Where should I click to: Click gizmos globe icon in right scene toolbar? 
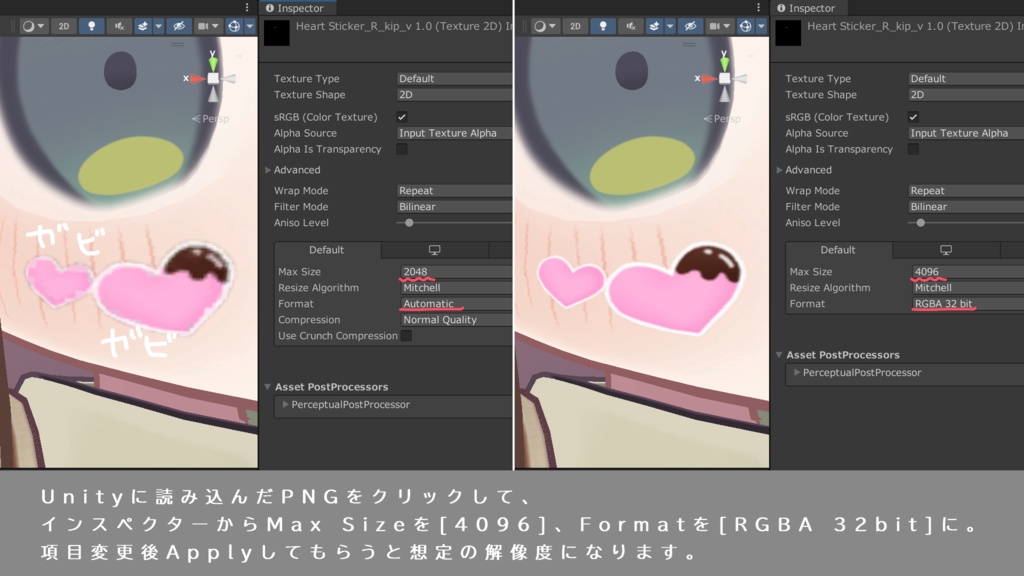(745, 26)
